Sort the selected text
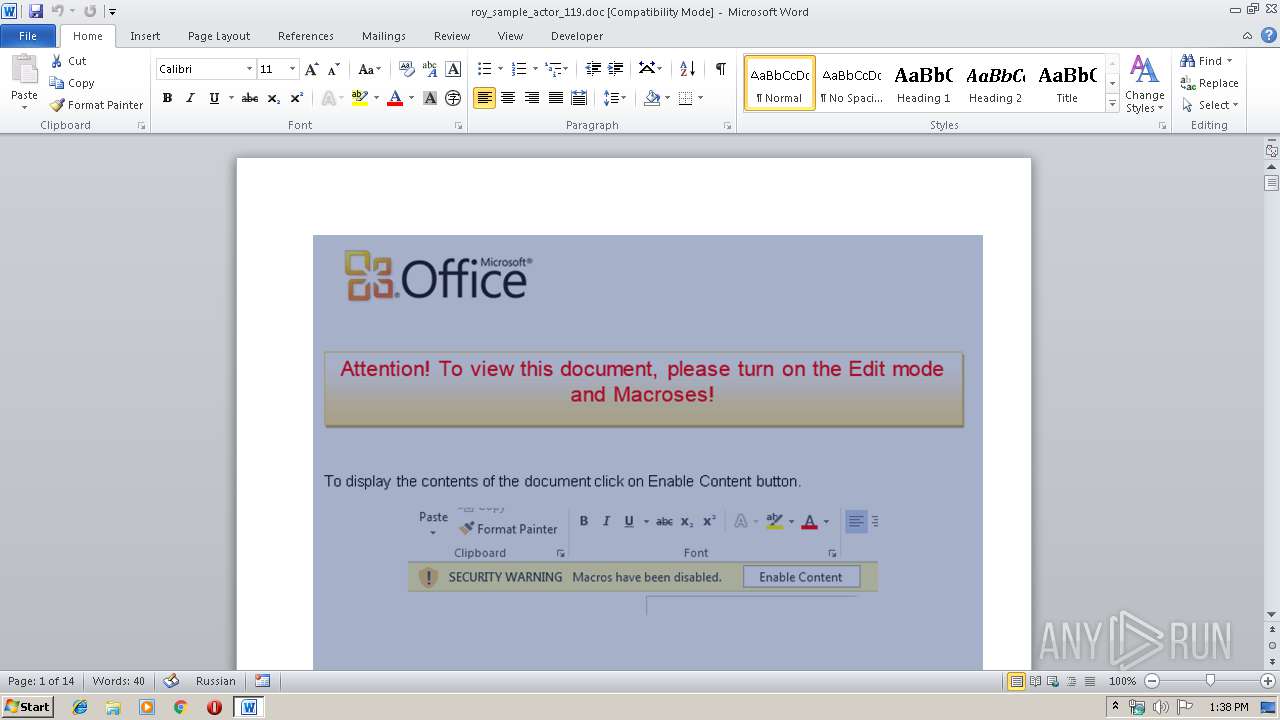 687,69
